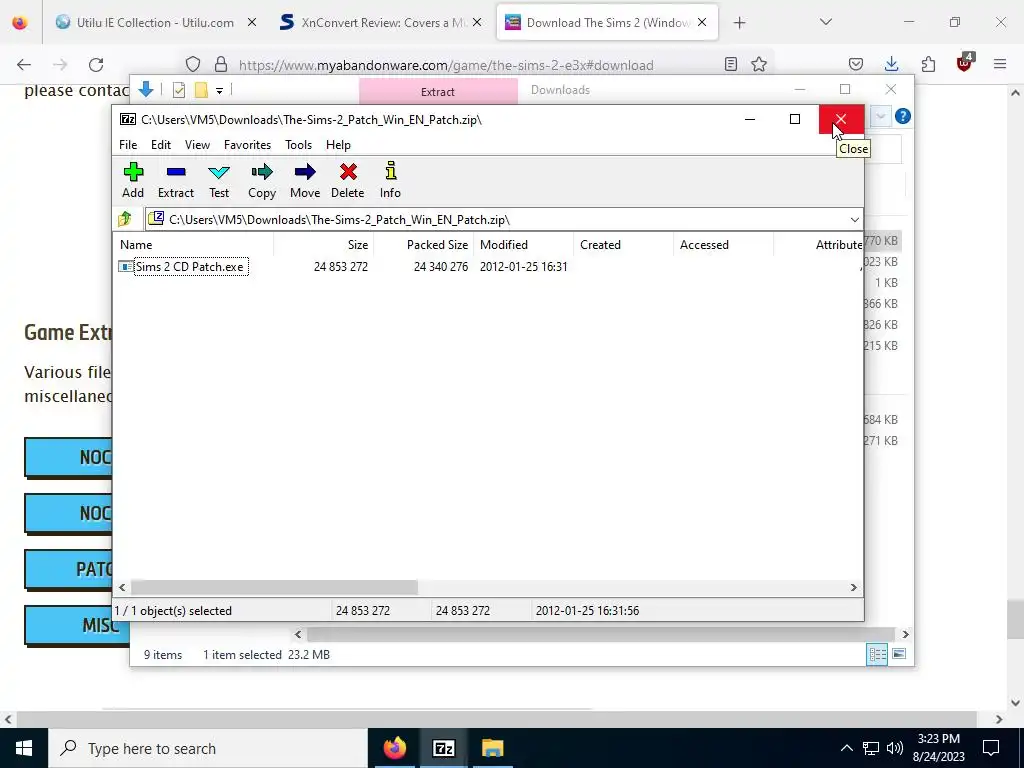Open Firefox downloads panel
The width and height of the screenshot is (1024, 768).
coord(891,65)
